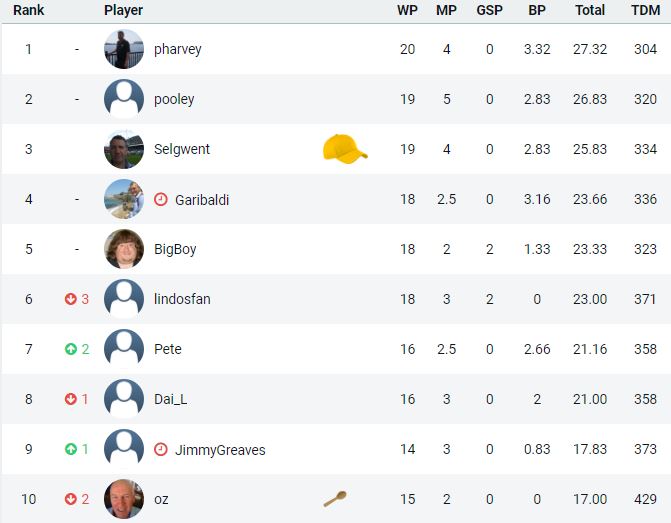671x523 pixels.
Task: Sort by the TDM column header
Action: click(x=645, y=10)
